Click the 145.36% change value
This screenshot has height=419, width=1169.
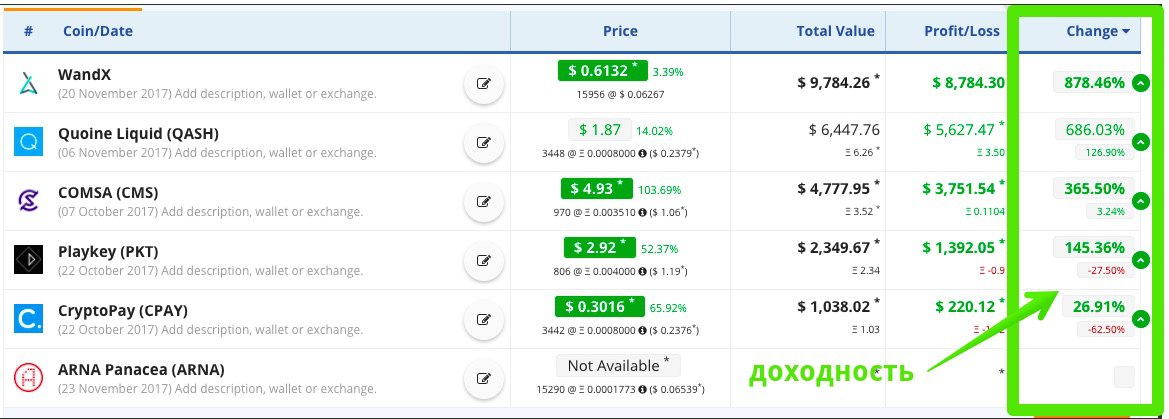(x=1094, y=247)
